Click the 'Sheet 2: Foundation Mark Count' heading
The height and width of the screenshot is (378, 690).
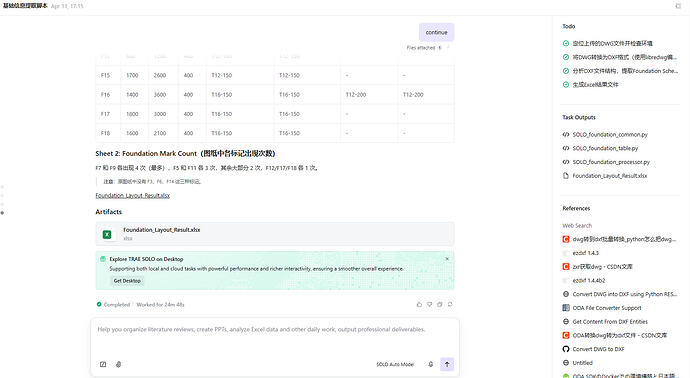click(x=185, y=153)
